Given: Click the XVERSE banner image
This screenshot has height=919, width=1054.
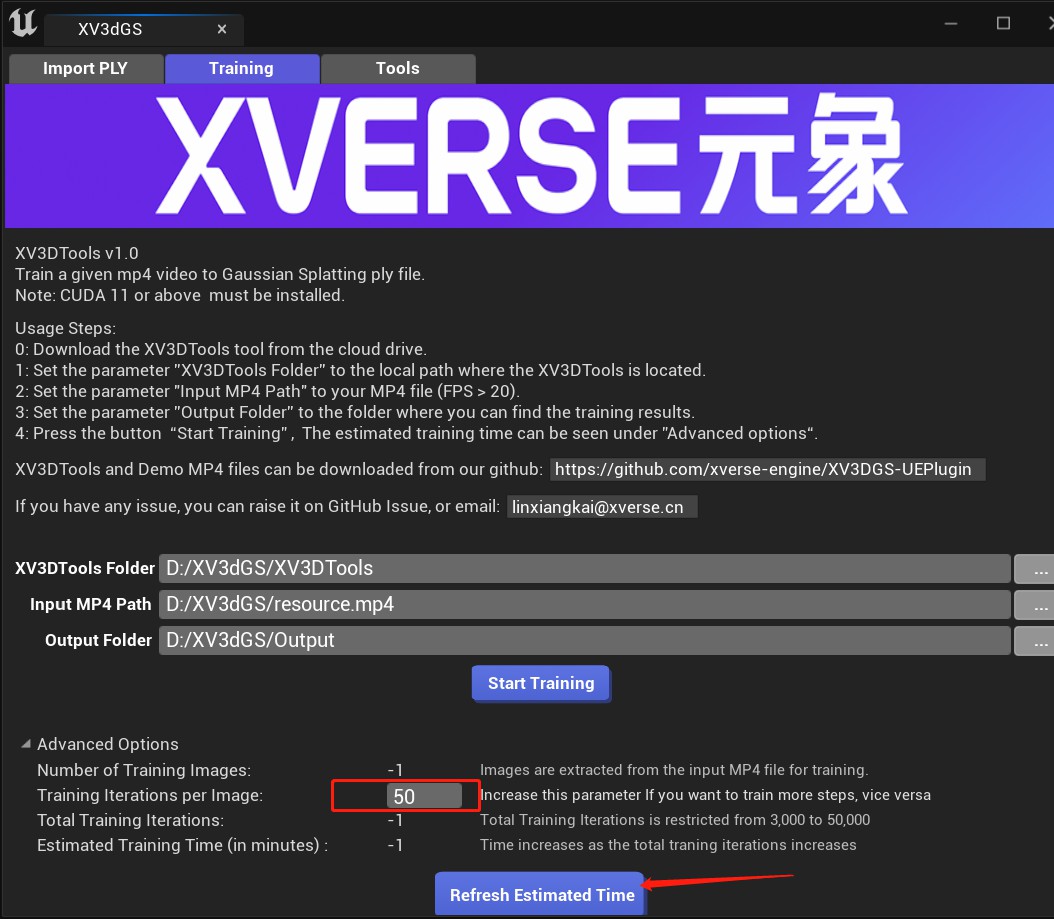Looking at the screenshot, I should click(x=530, y=156).
